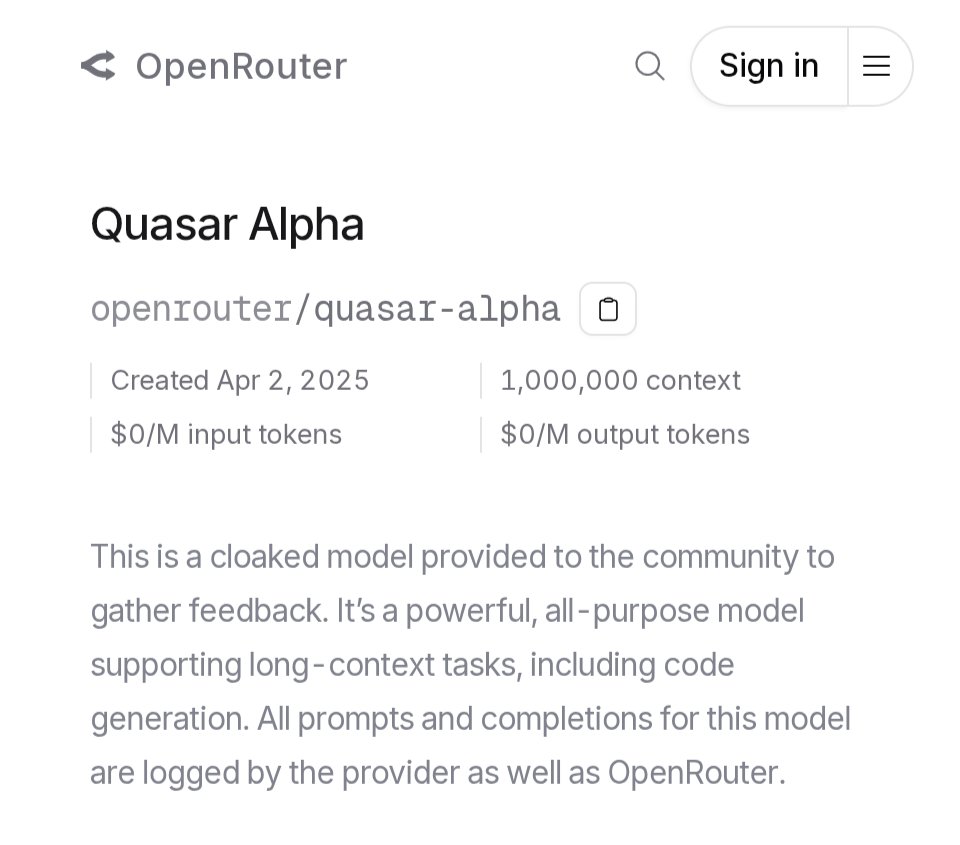
Task: Click the 1,000,000 context statistic
Action: (621, 380)
